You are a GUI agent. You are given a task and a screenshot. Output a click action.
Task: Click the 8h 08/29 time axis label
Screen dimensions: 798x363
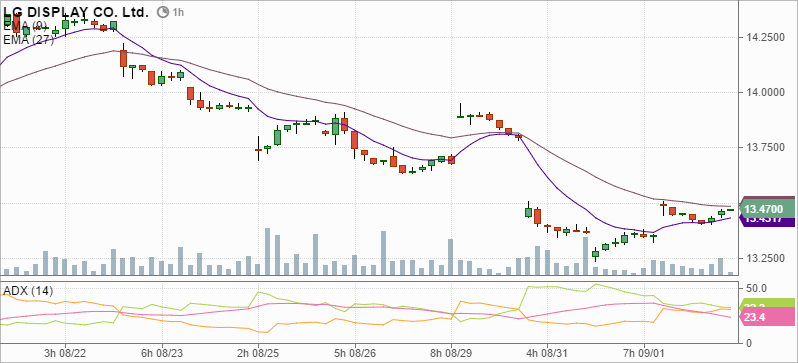click(x=452, y=352)
